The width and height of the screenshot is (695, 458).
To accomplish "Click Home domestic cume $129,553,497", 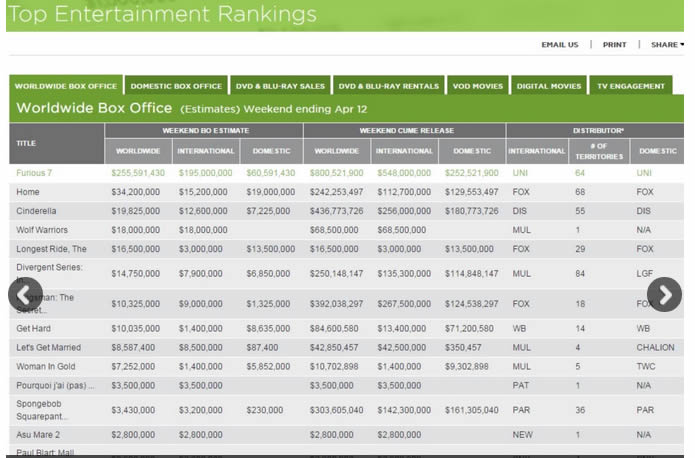I will pos(472,192).
